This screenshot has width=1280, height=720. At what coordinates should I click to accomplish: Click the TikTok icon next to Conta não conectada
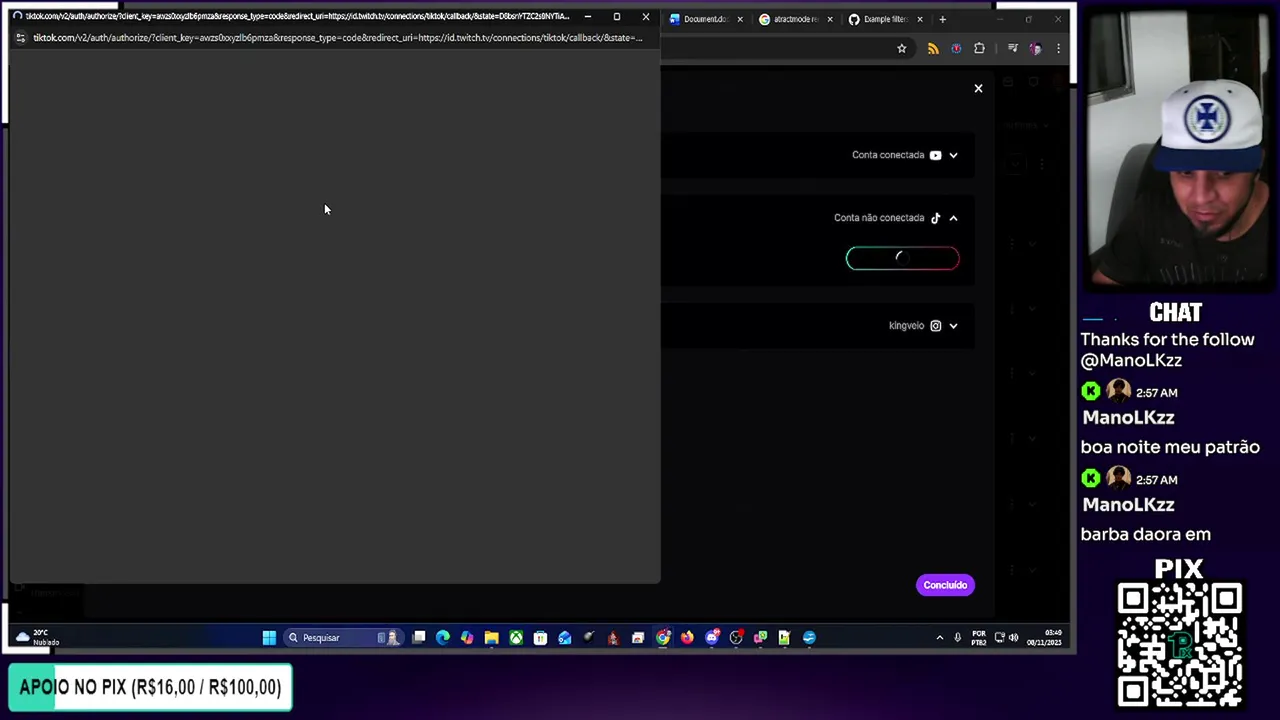pos(935,218)
